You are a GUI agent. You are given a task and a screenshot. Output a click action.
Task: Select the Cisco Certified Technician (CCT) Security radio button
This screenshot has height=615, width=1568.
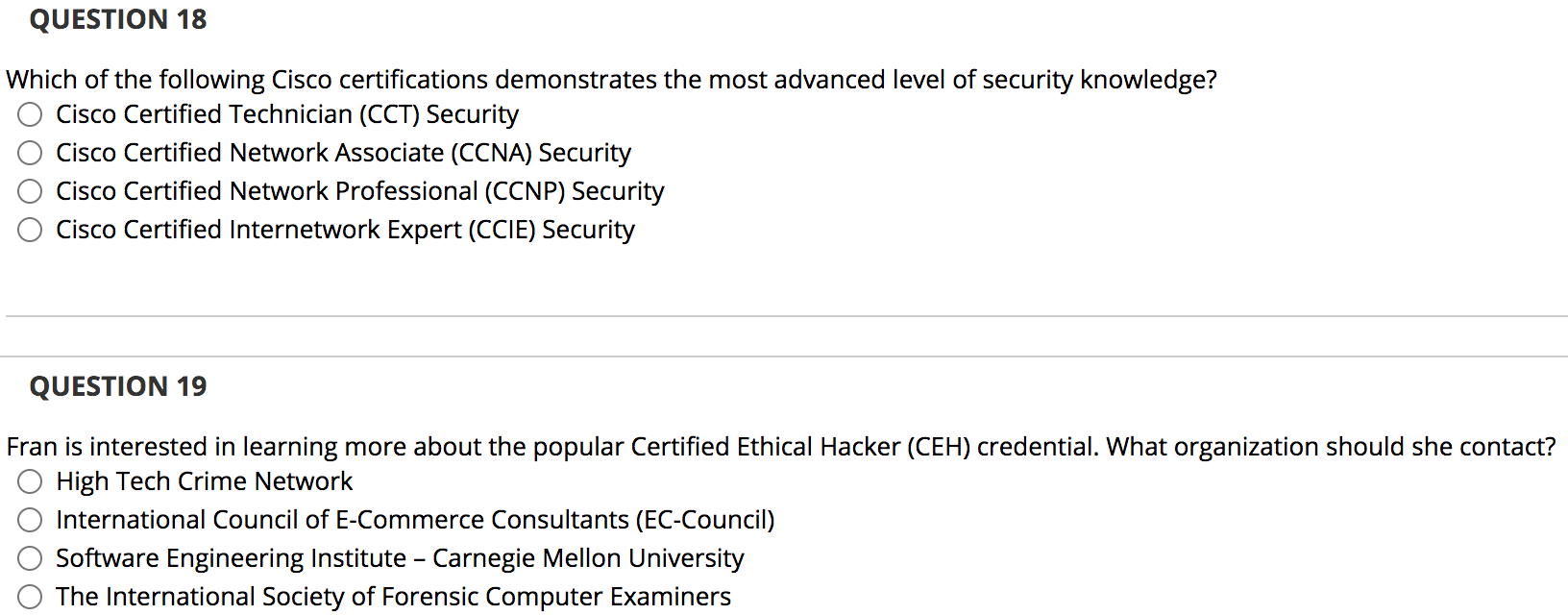coord(29,114)
